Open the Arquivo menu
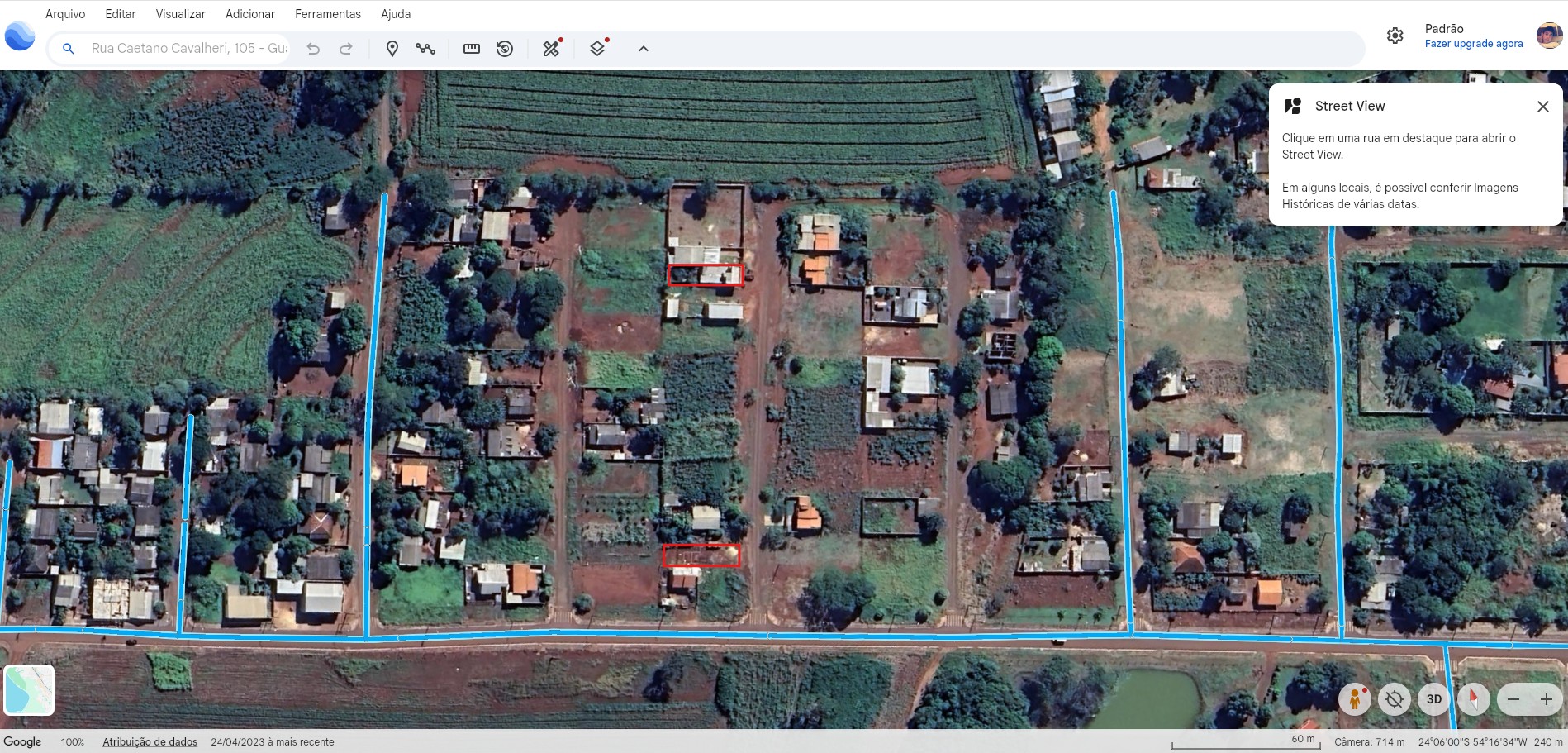 click(x=65, y=14)
